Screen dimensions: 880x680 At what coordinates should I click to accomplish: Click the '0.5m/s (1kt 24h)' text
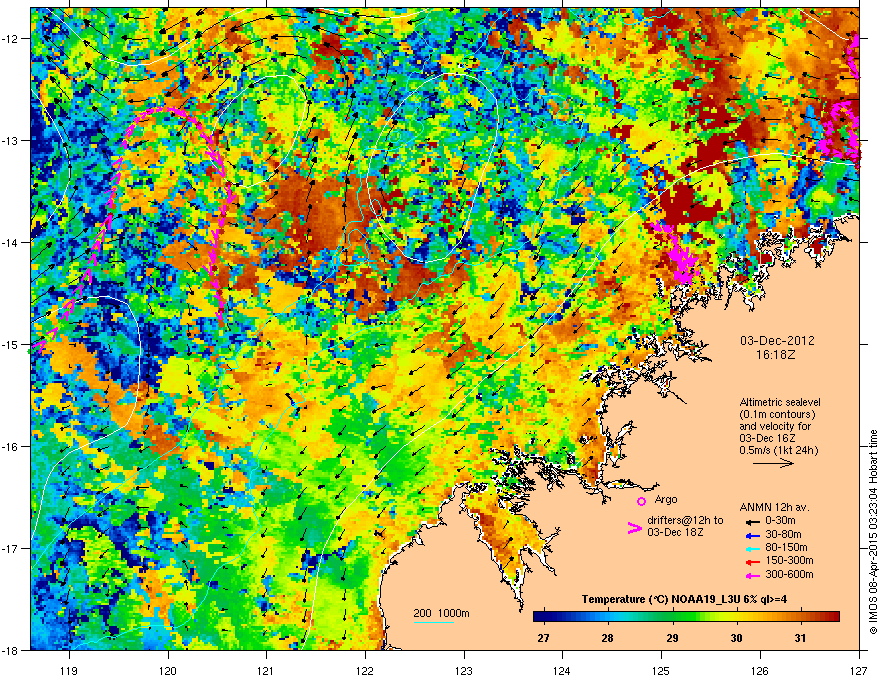point(779,450)
